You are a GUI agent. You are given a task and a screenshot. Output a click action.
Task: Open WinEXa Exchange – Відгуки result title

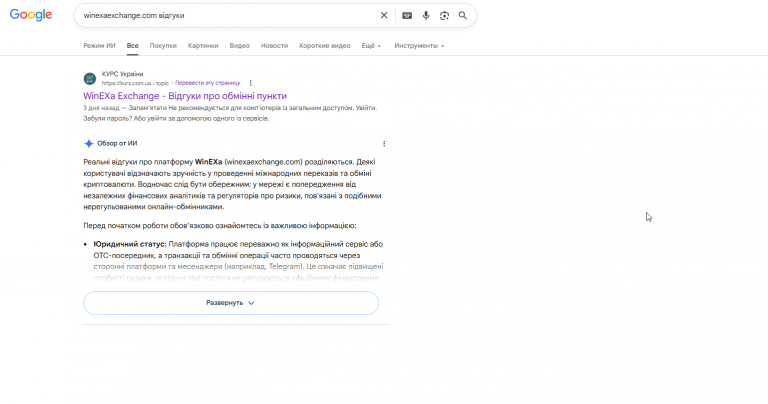click(185, 96)
